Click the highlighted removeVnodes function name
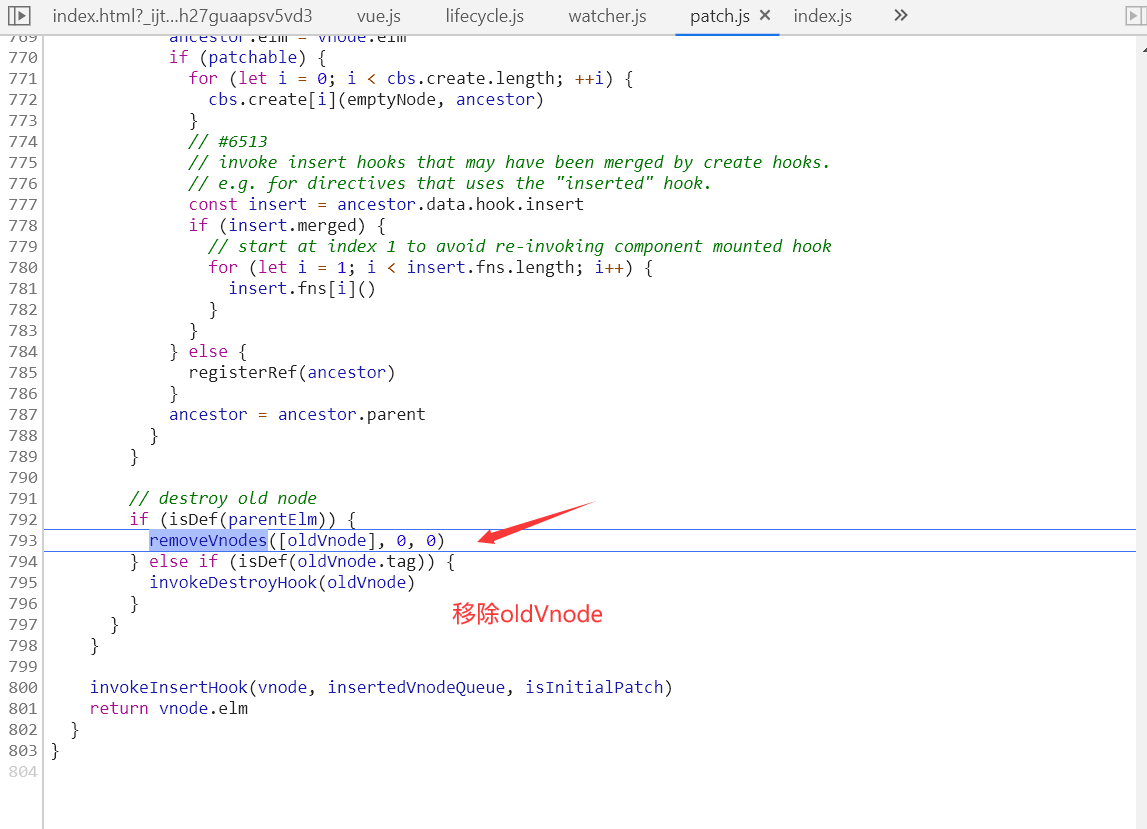The image size is (1147, 829). pos(208,541)
